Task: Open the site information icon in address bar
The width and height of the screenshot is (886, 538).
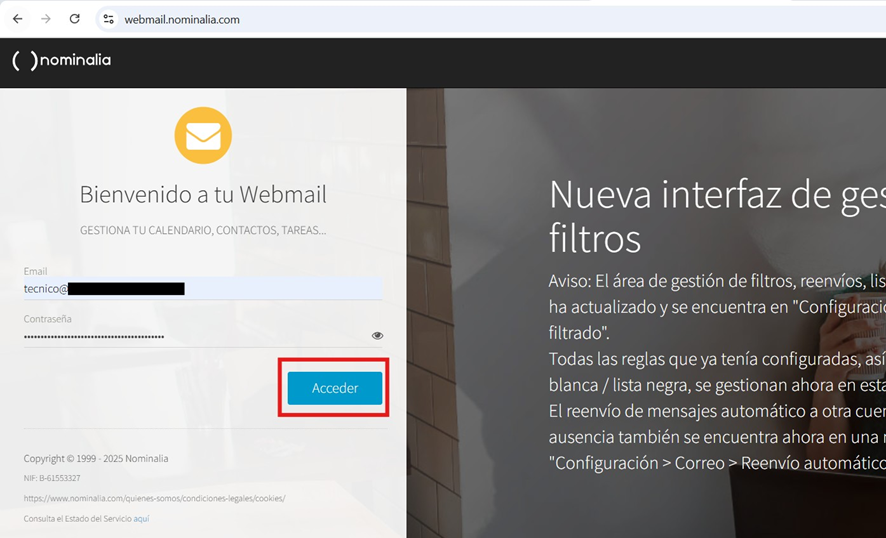Action: pos(109,19)
